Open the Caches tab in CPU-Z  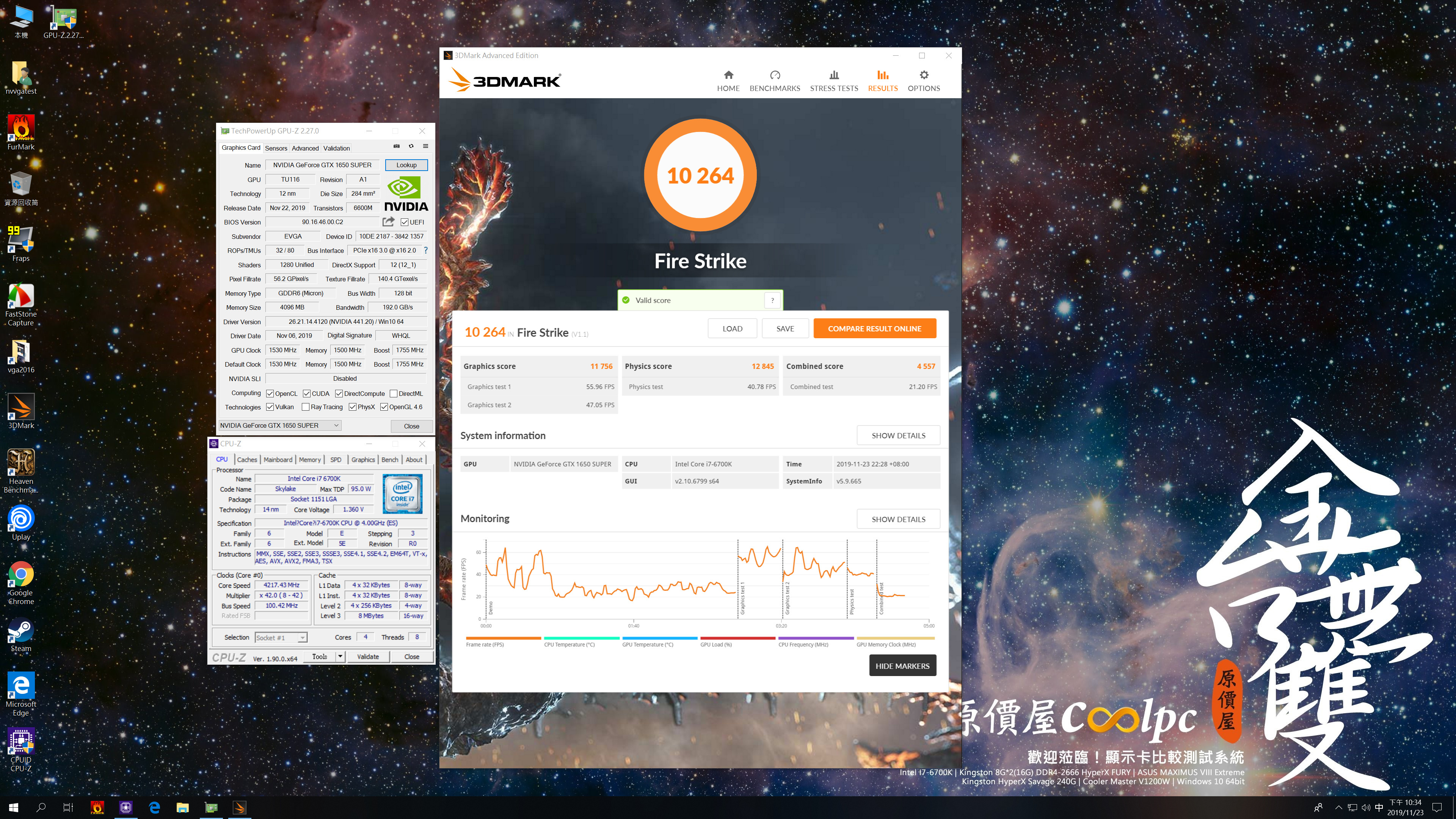tap(247, 460)
